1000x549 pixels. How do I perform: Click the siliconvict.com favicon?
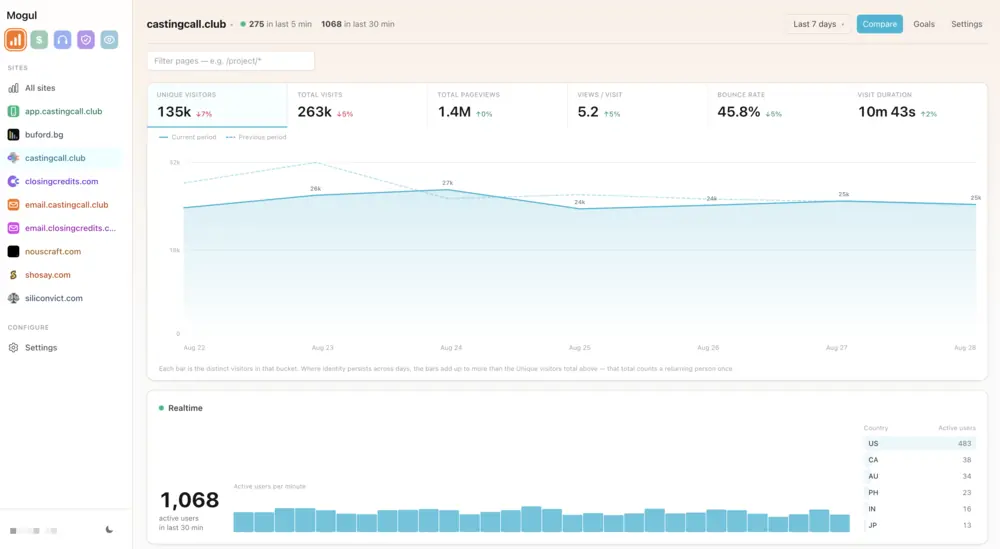[x=13, y=298]
